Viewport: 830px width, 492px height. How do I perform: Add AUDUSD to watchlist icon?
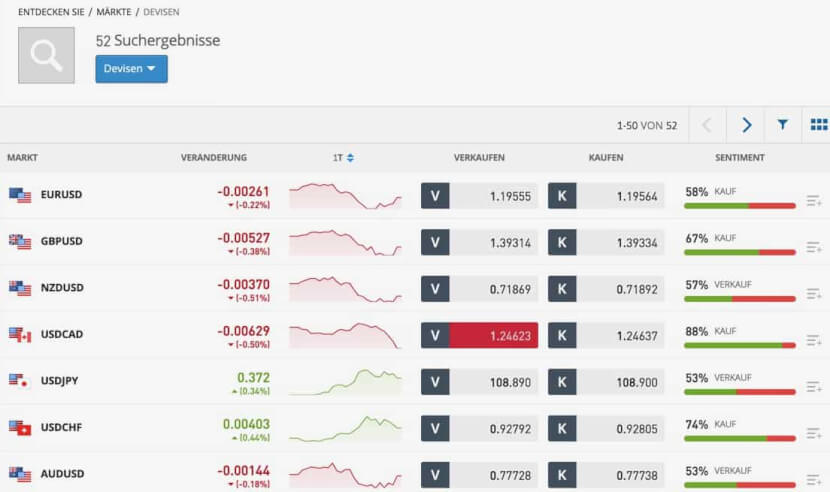pos(814,480)
